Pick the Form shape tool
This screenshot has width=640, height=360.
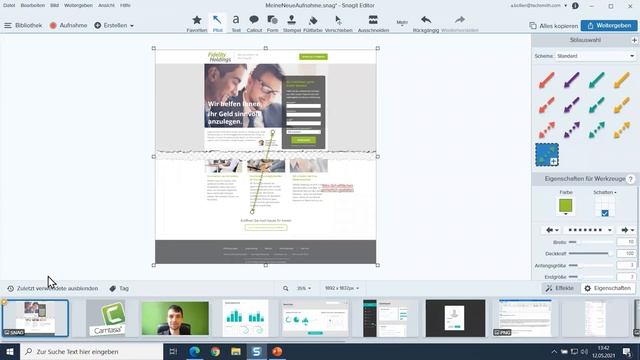pos(272,24)
